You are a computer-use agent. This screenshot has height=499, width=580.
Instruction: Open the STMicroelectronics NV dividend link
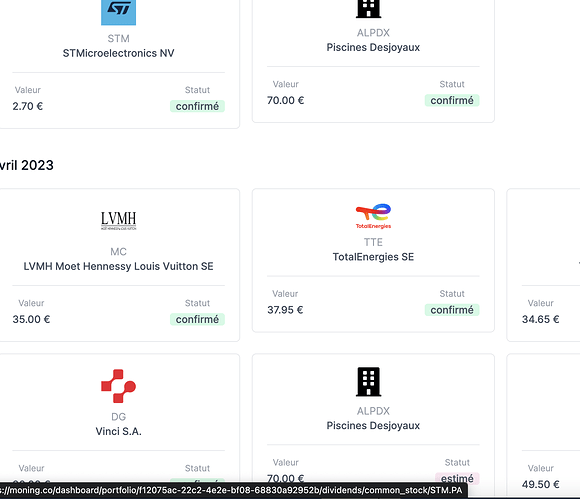[118, 53]
